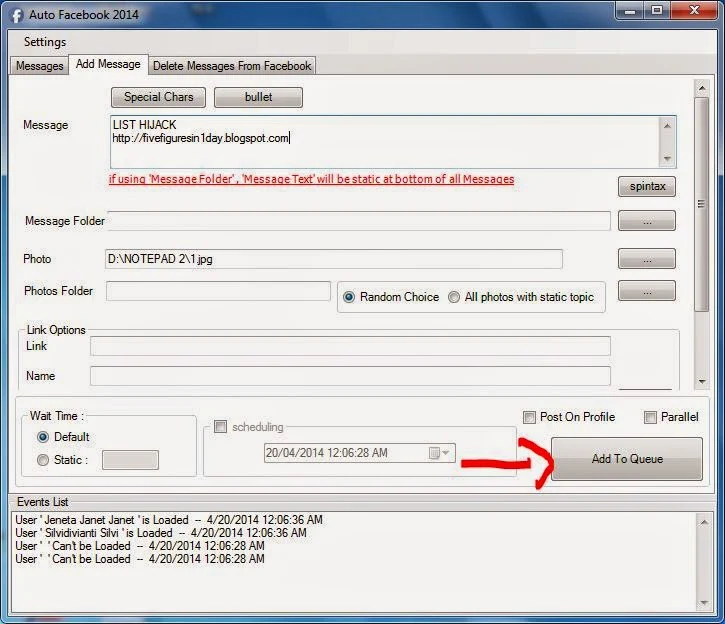Click the Photo path field
This screenshot has width=725, height=624.
(334, 259)
